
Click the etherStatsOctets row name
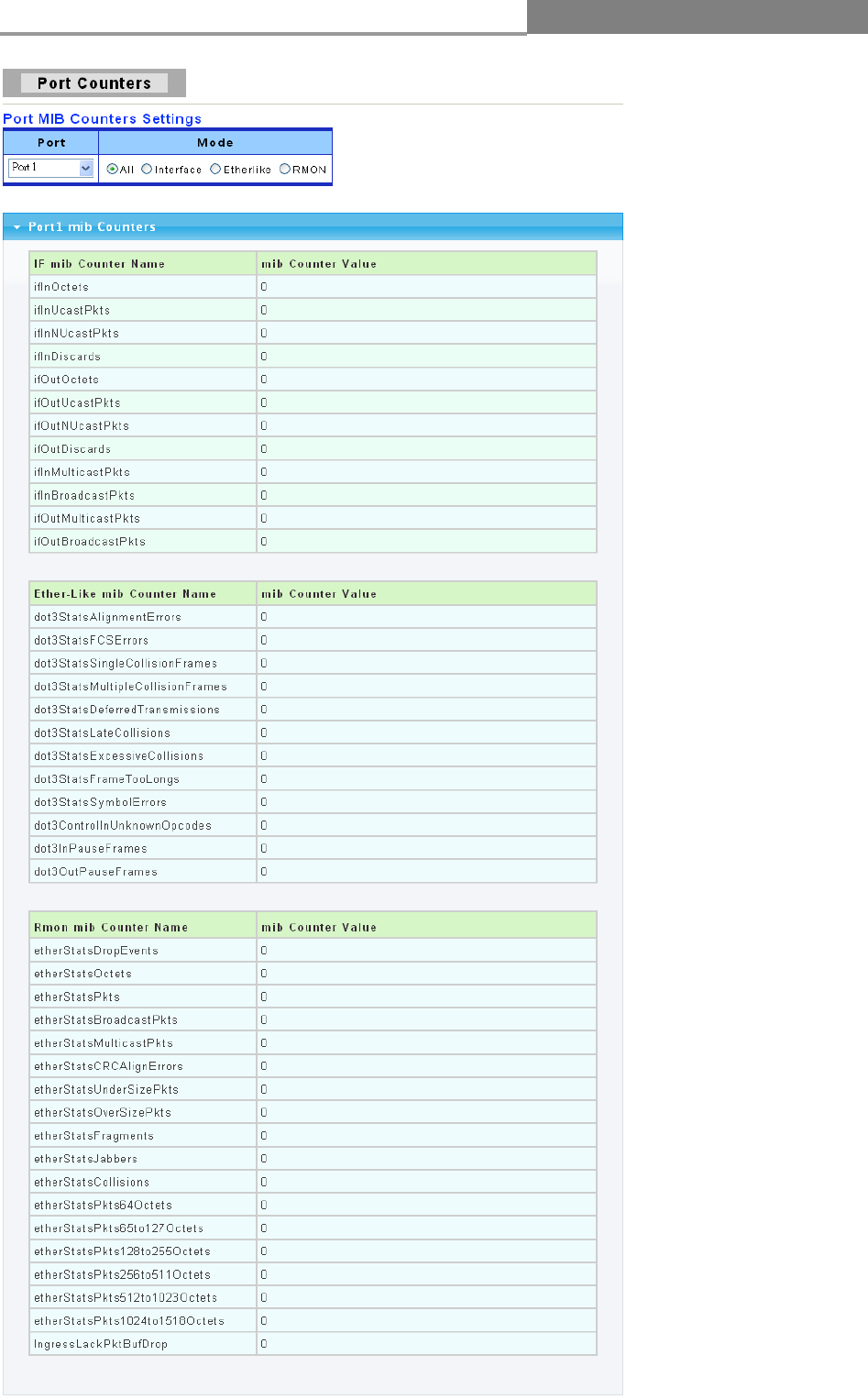[82, 974]
